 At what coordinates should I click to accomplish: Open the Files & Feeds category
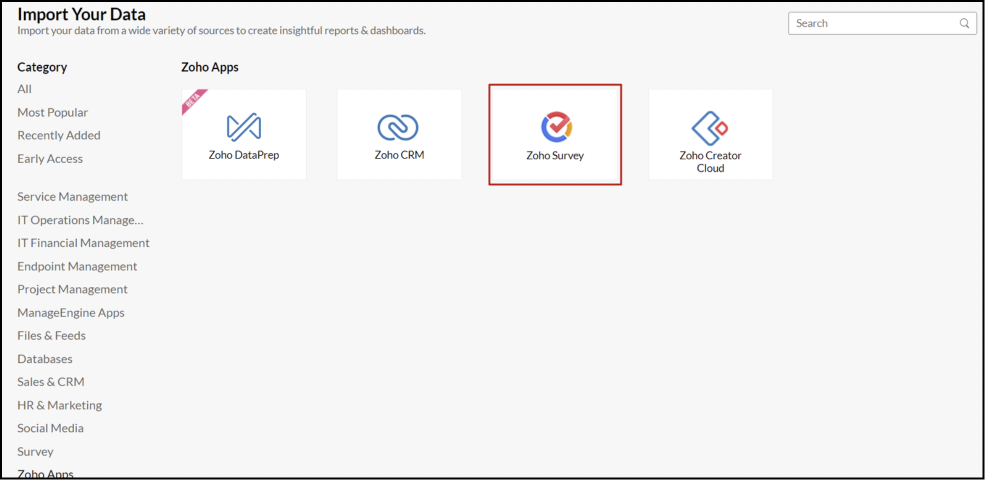pos(52,335)
